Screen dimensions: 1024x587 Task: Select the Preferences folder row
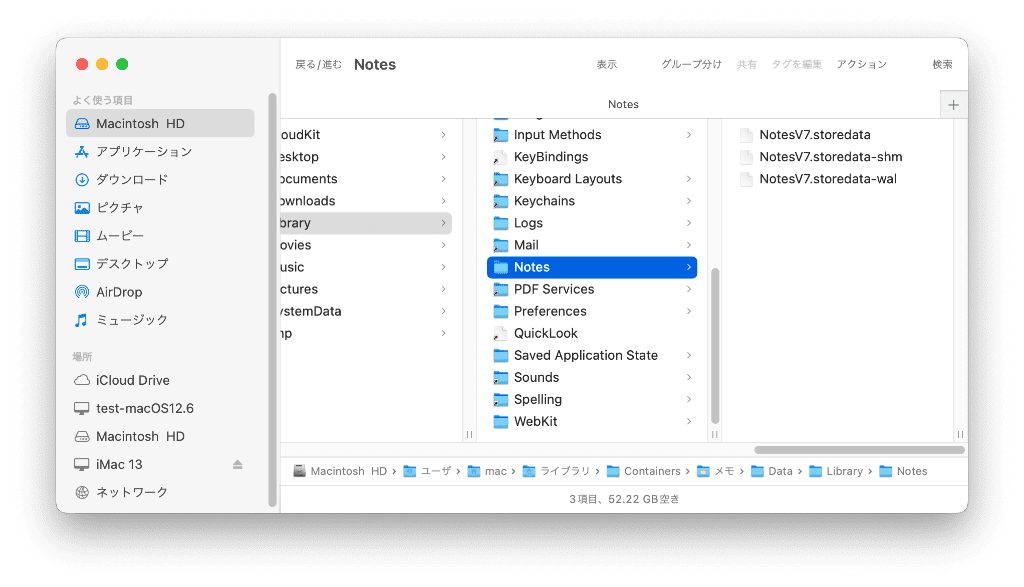click(592, 311)
